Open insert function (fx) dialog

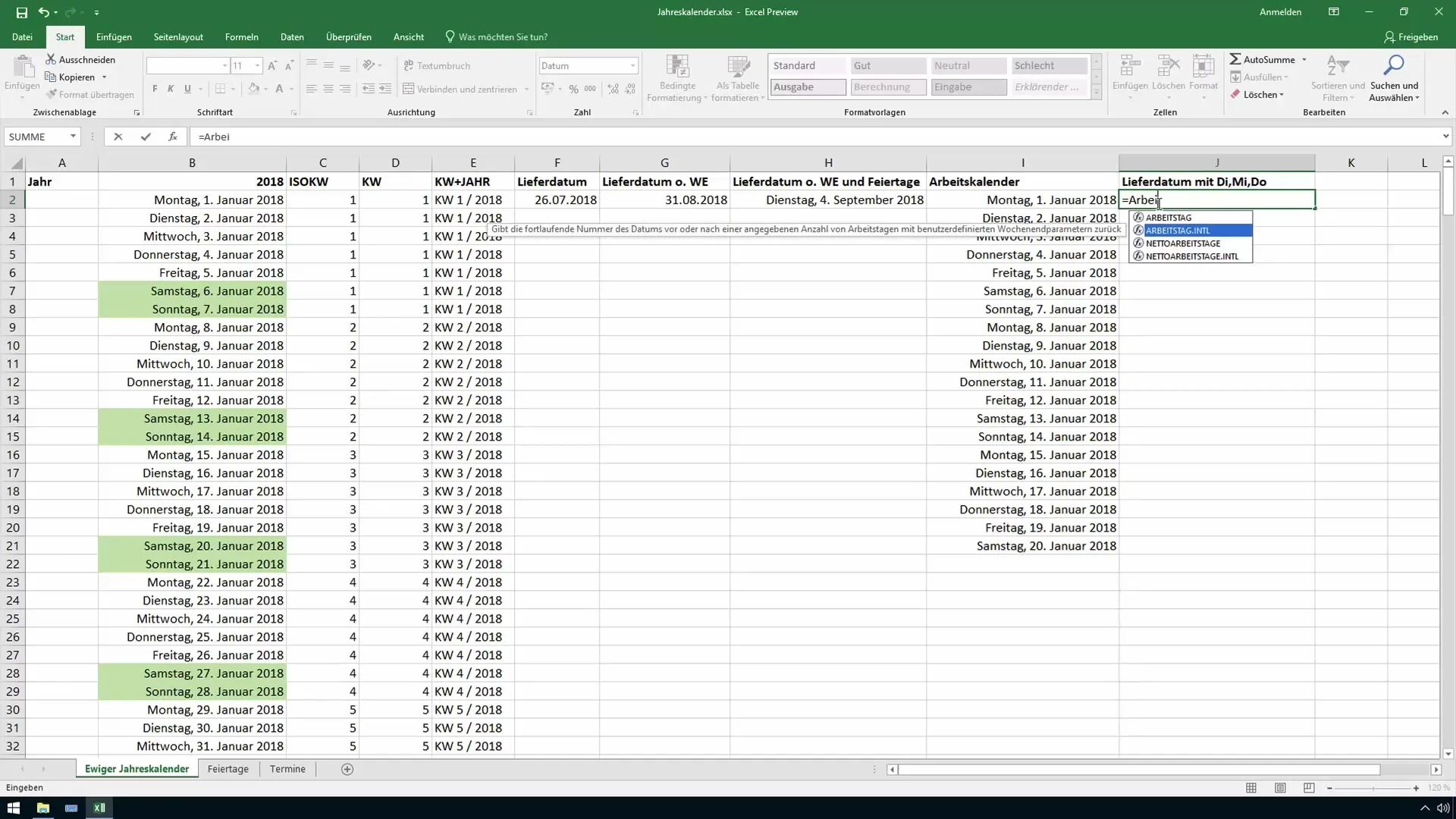coord(173,136)
